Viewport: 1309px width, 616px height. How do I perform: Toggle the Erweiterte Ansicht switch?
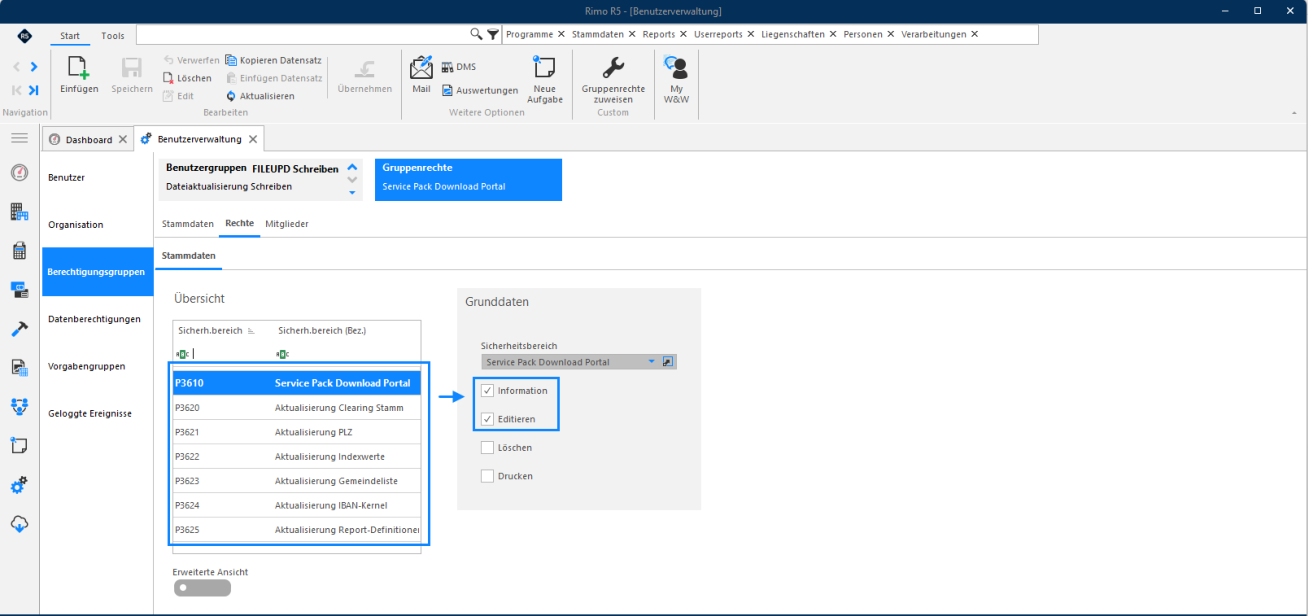[x=202, y=588]
